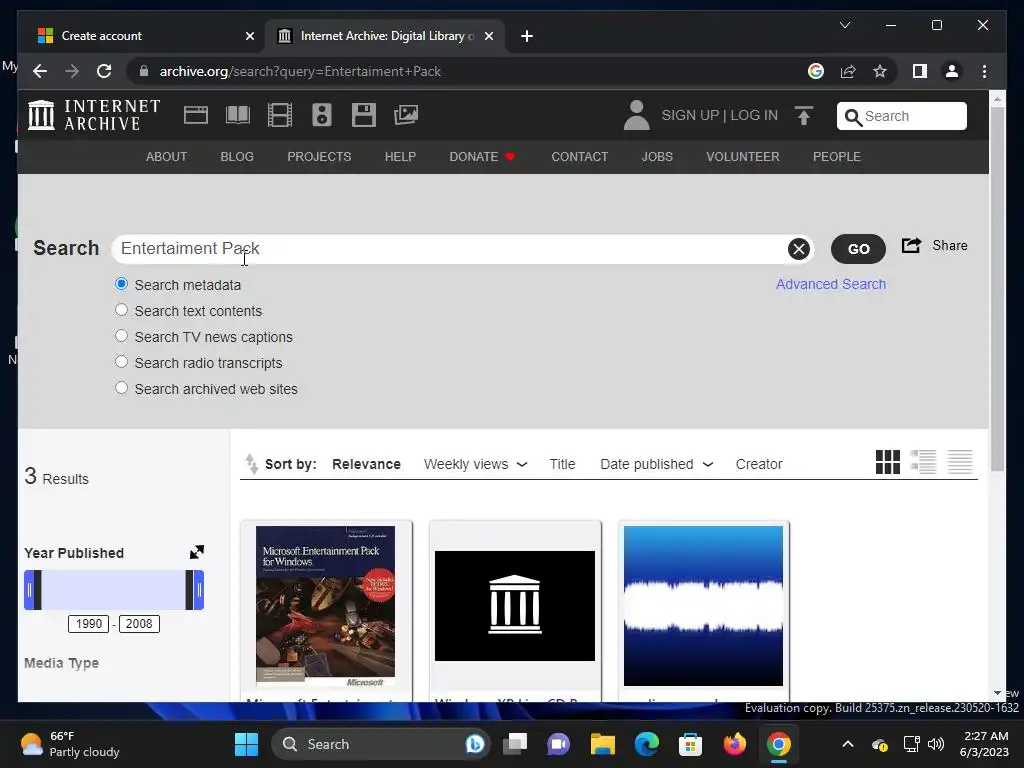Viewport: 1024px width, 768px height.
Task: Select Search archived web sites option
Action: [121, 388]
